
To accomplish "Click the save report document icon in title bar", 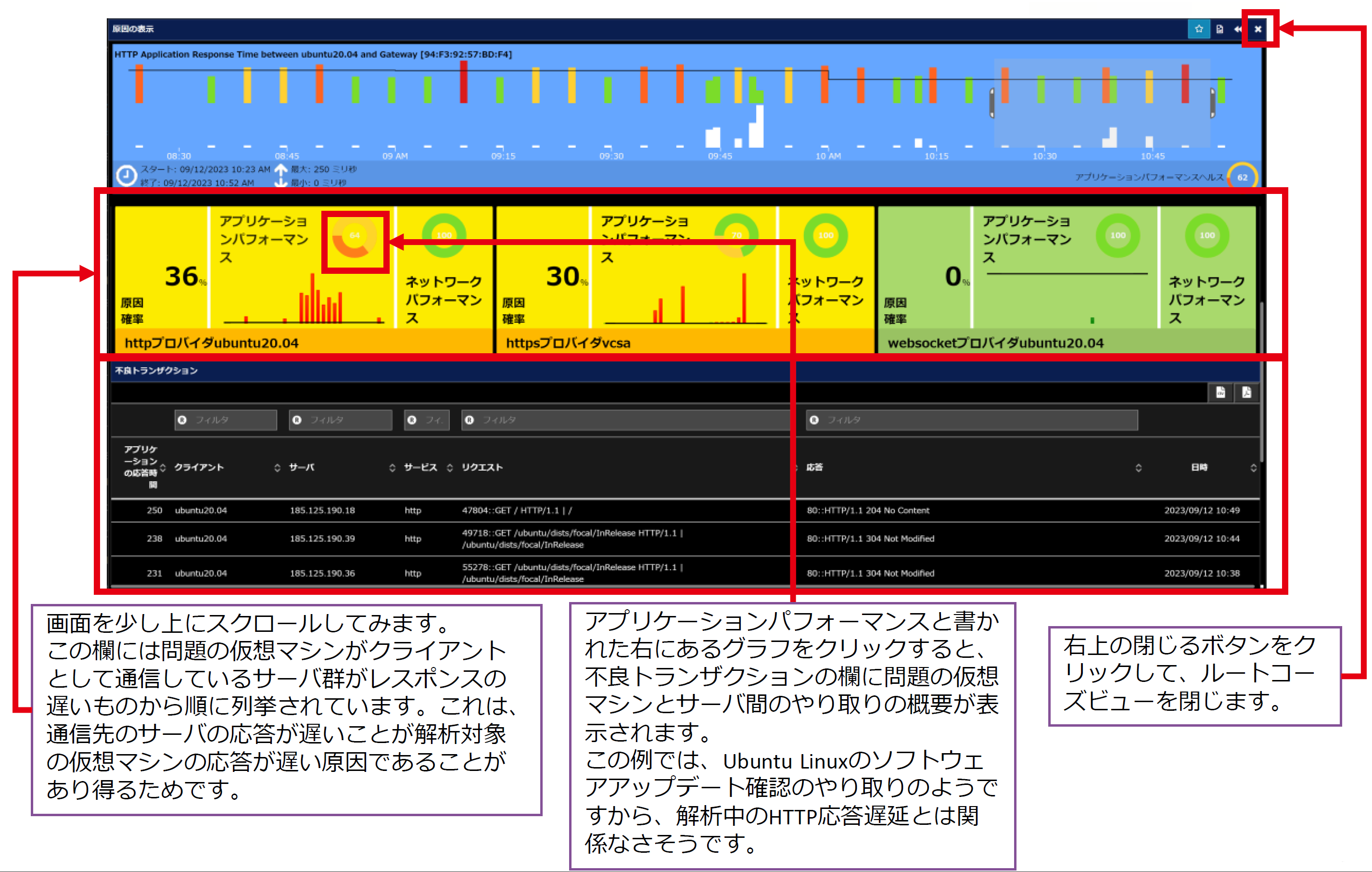I will click(x=1220, y=29).
